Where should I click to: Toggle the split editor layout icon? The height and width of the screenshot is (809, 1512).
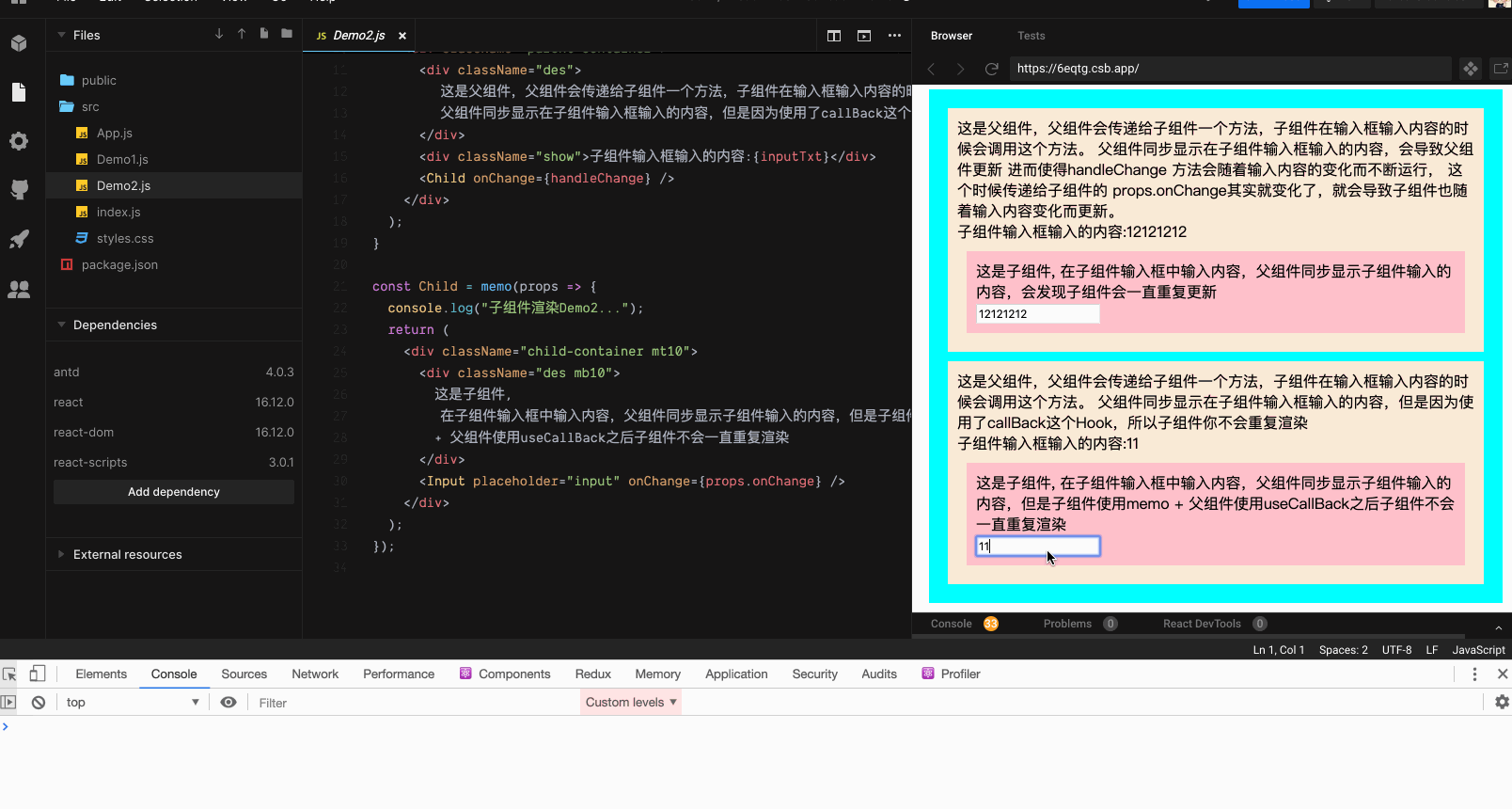(834, 36)
